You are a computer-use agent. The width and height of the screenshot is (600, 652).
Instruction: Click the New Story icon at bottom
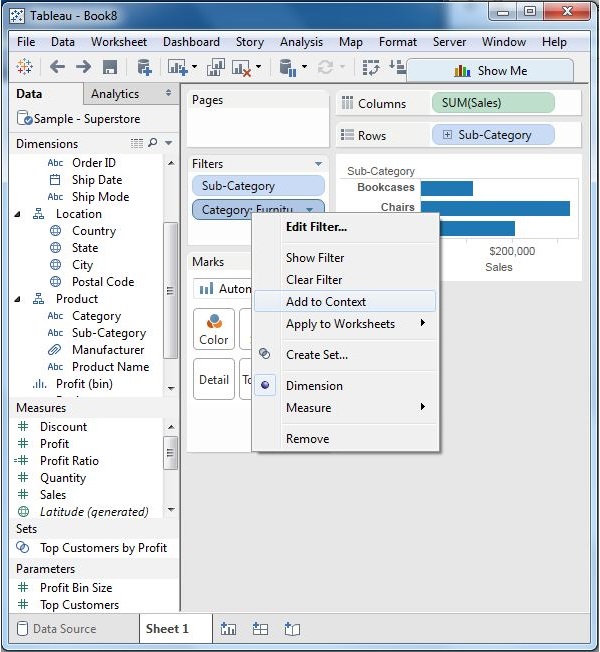(292, 629)
